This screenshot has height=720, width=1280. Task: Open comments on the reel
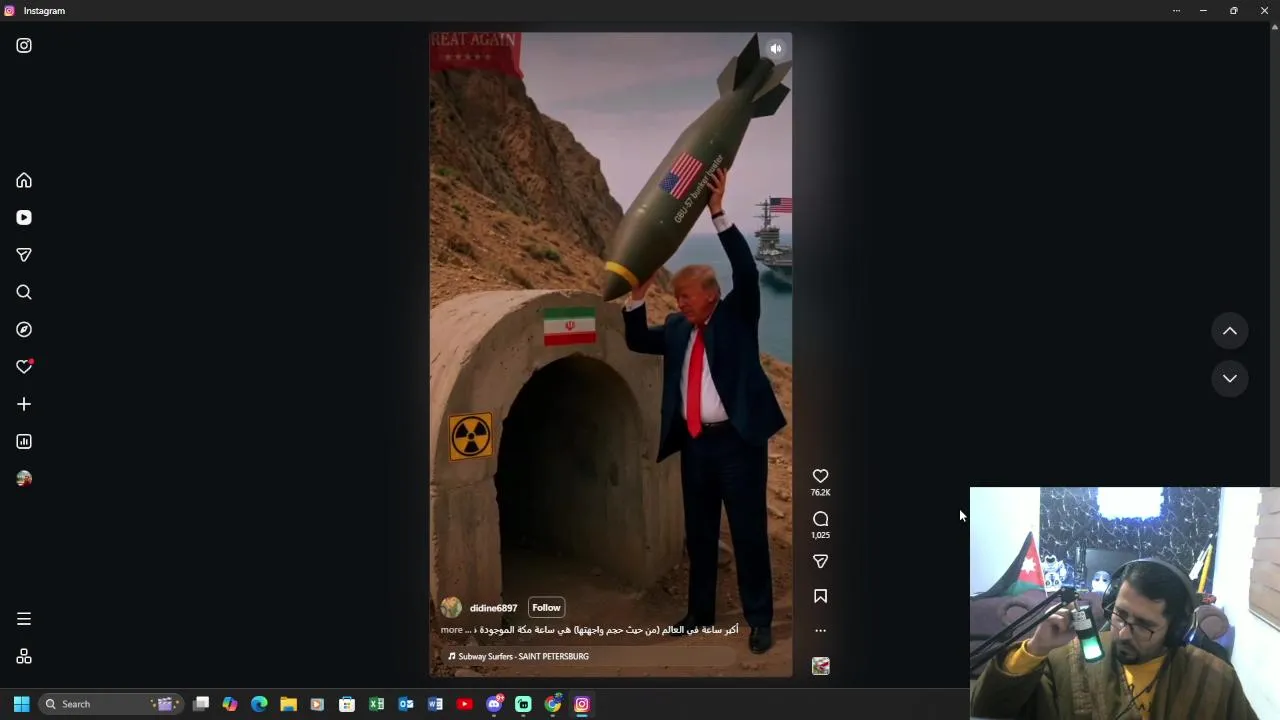[820, 519]
